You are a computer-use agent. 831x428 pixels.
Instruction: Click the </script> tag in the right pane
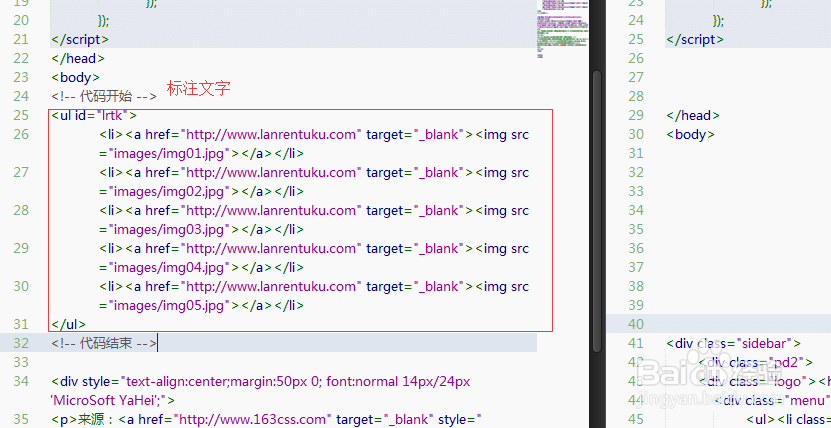point(695,39)
